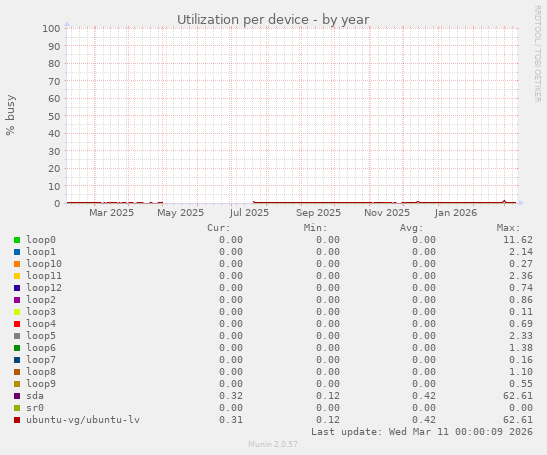Click the loop6 max value 1.38
547x455 pixels.
(x=521, y=348)
